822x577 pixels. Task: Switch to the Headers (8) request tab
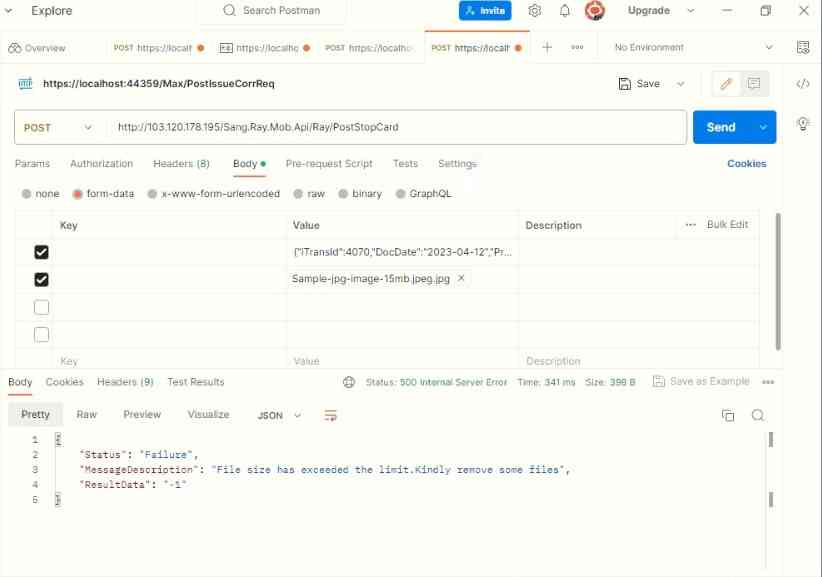[x=181, y=164]
